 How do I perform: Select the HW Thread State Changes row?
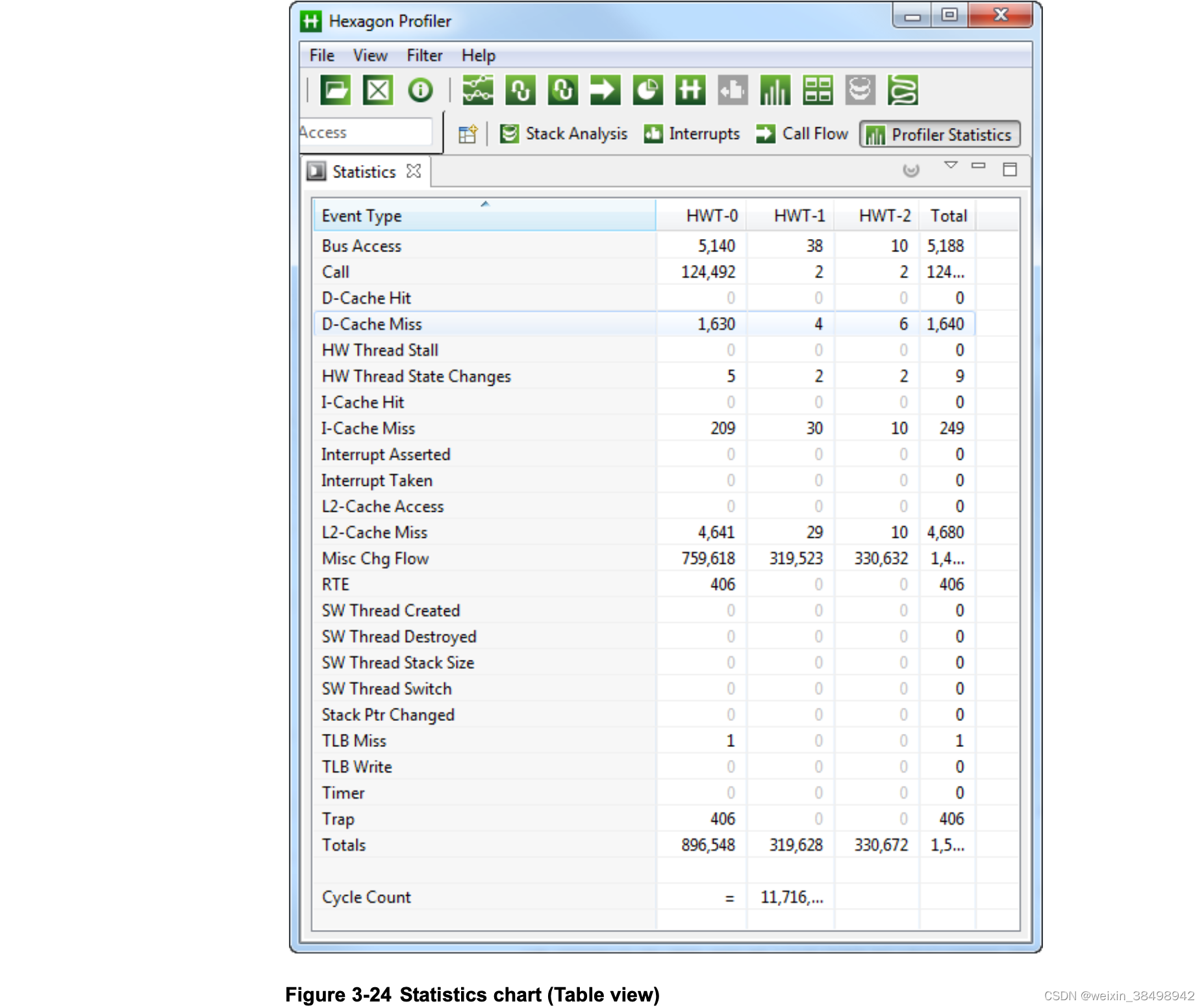[x=644, y=376]
